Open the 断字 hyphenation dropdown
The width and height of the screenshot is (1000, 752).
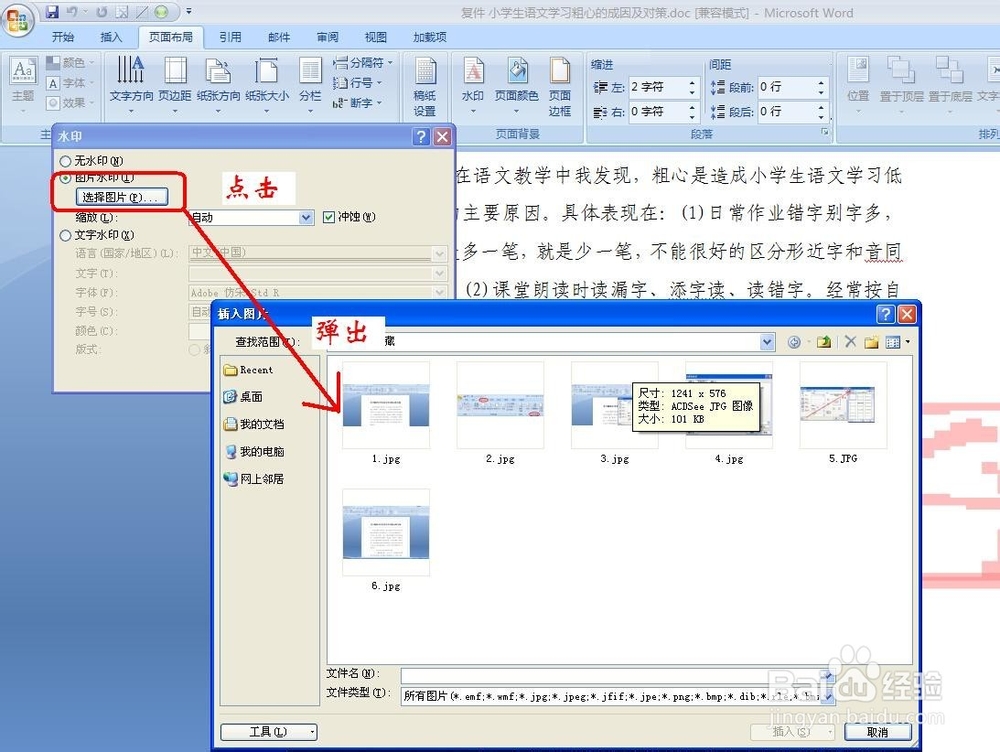tap(358, 103)
